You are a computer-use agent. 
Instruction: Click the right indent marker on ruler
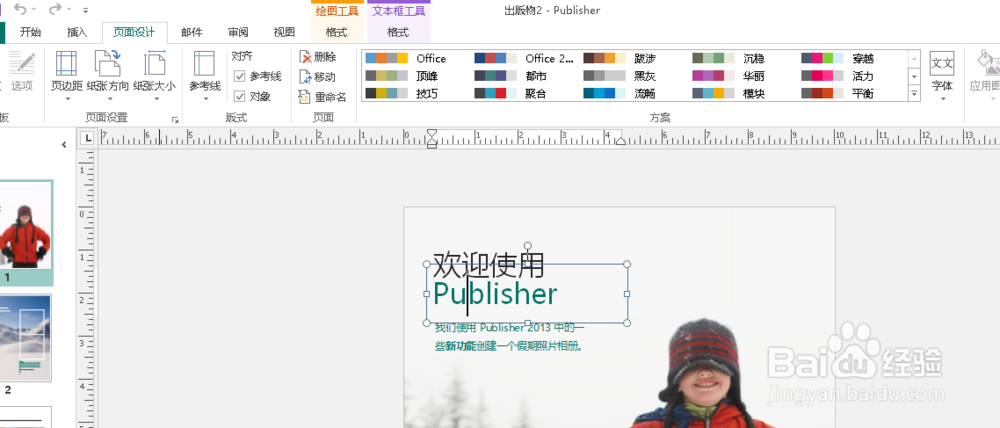(x=621, y=140)
